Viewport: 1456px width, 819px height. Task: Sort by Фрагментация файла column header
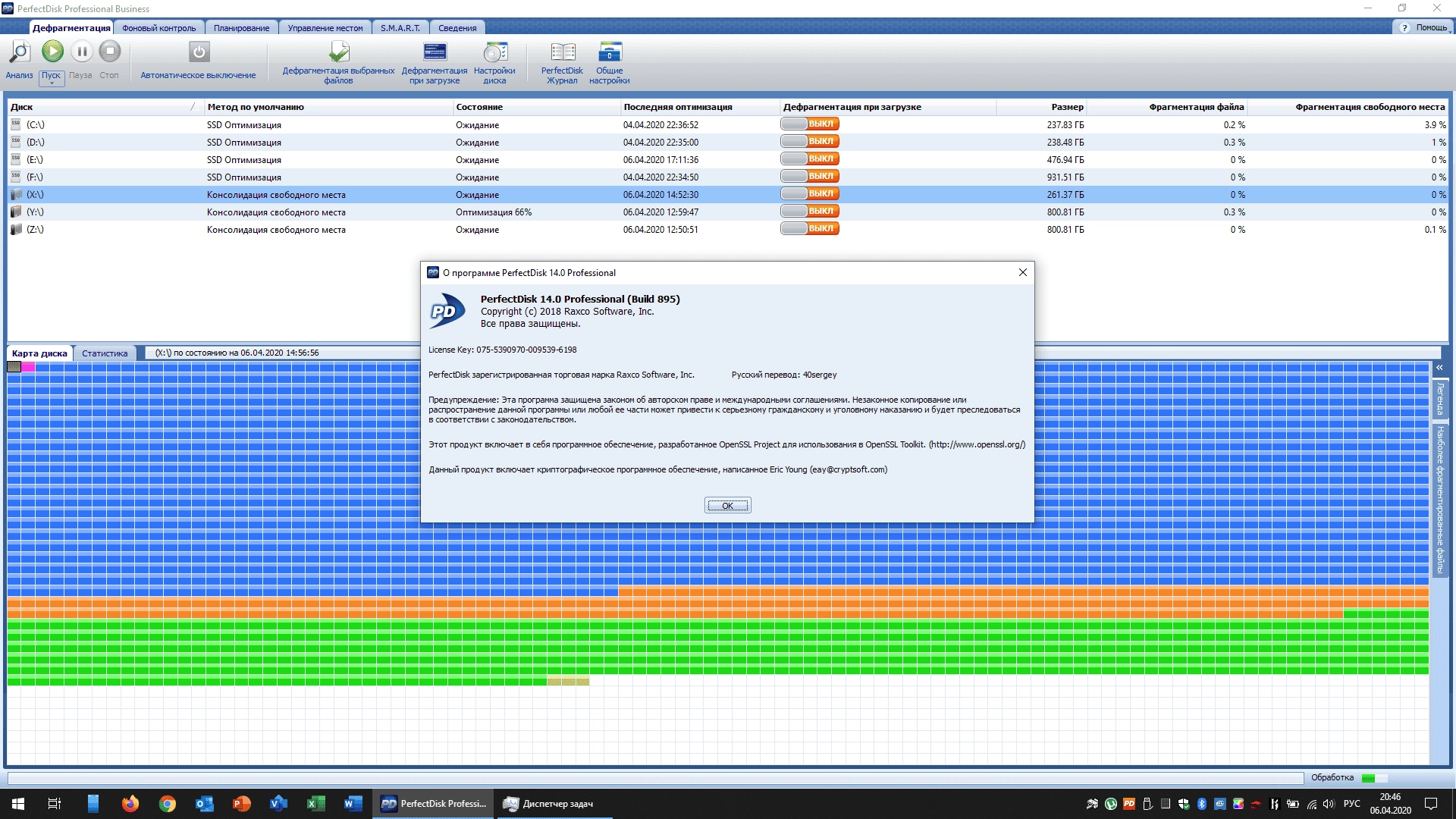tap(1169, 107)
